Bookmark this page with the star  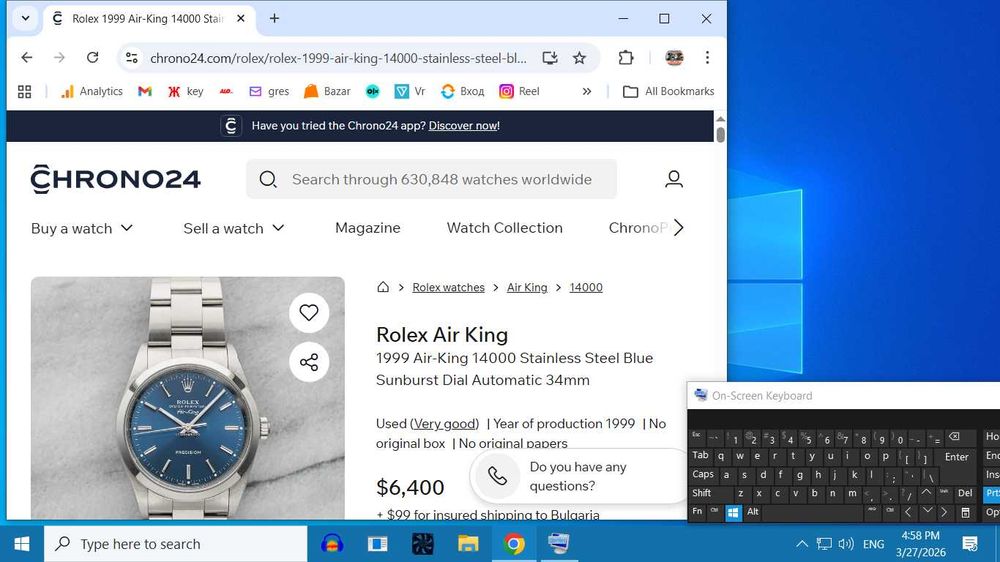click(579, 58)
